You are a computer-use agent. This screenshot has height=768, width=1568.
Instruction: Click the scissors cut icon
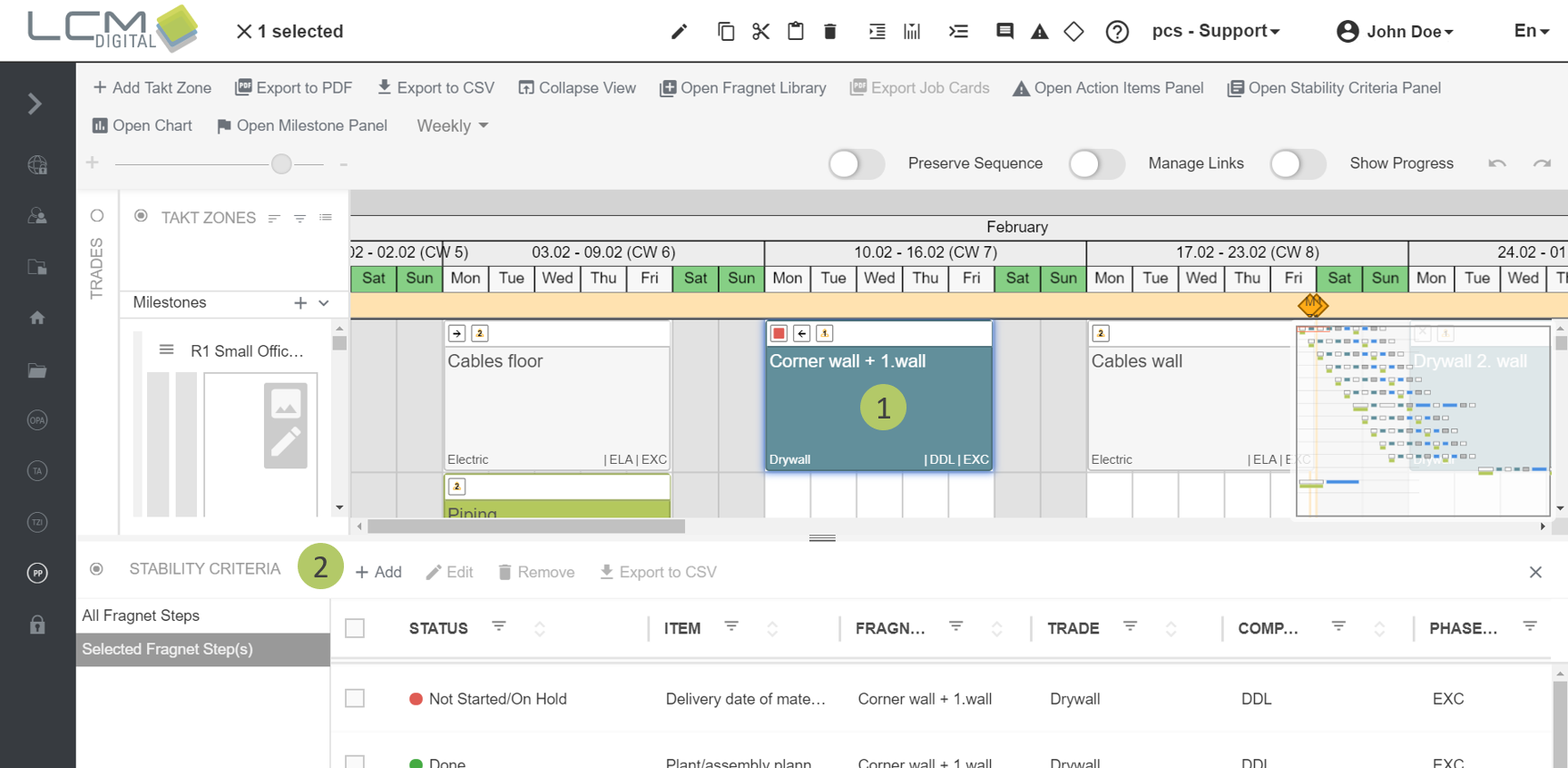[760, 32]
